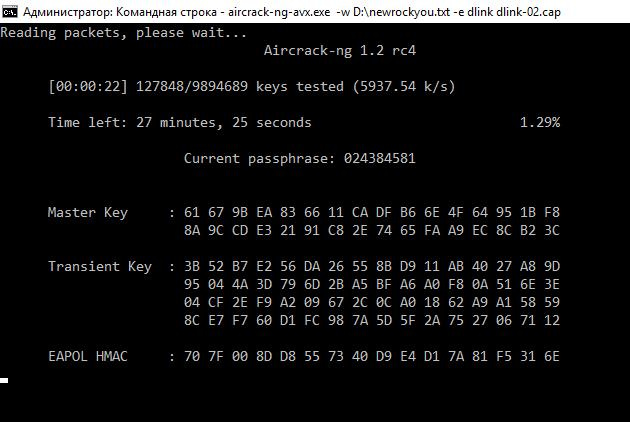Click the "EAPOL HMAC" label
Viewport: 630px width, 422px height.
(x=88, y=356)
